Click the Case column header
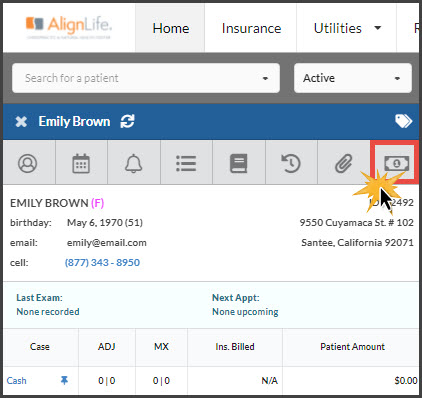 click(x=40, y=347)
